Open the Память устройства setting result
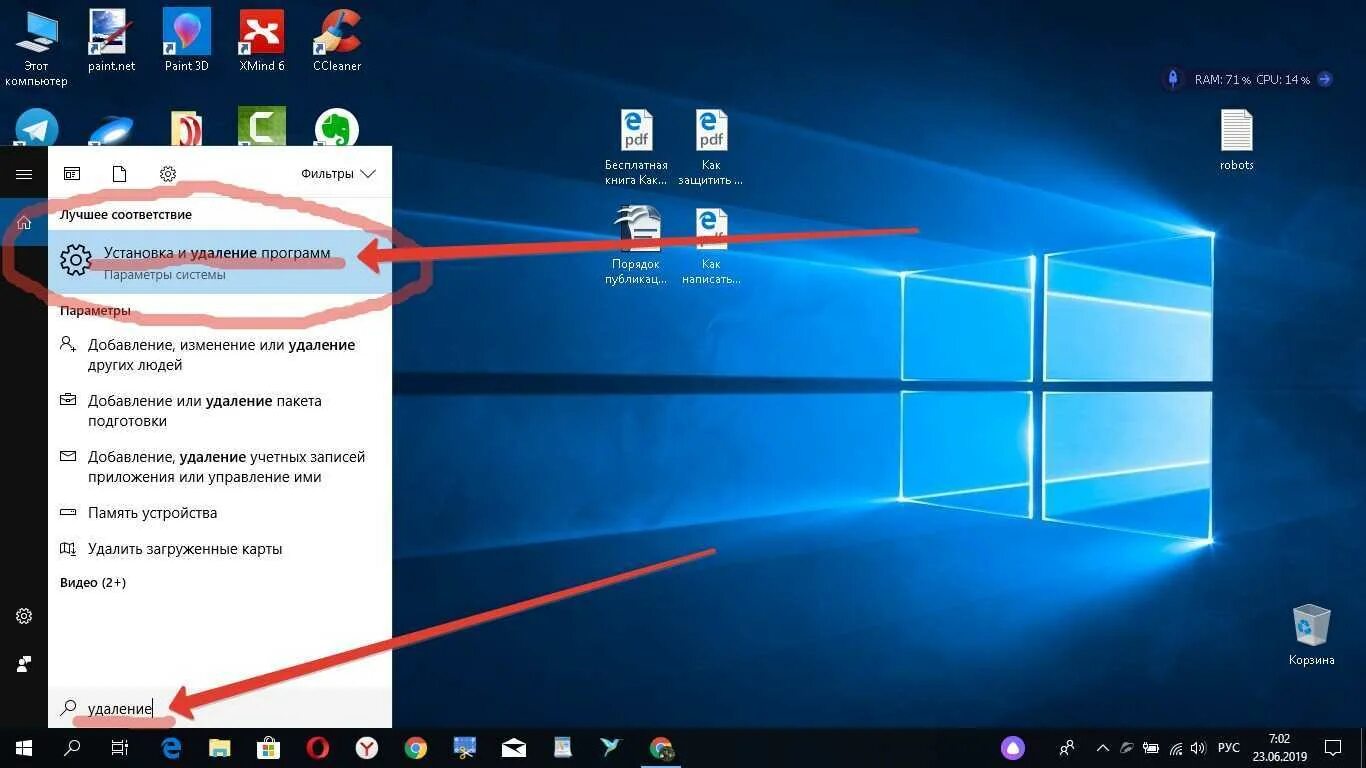 pos(220,513)
